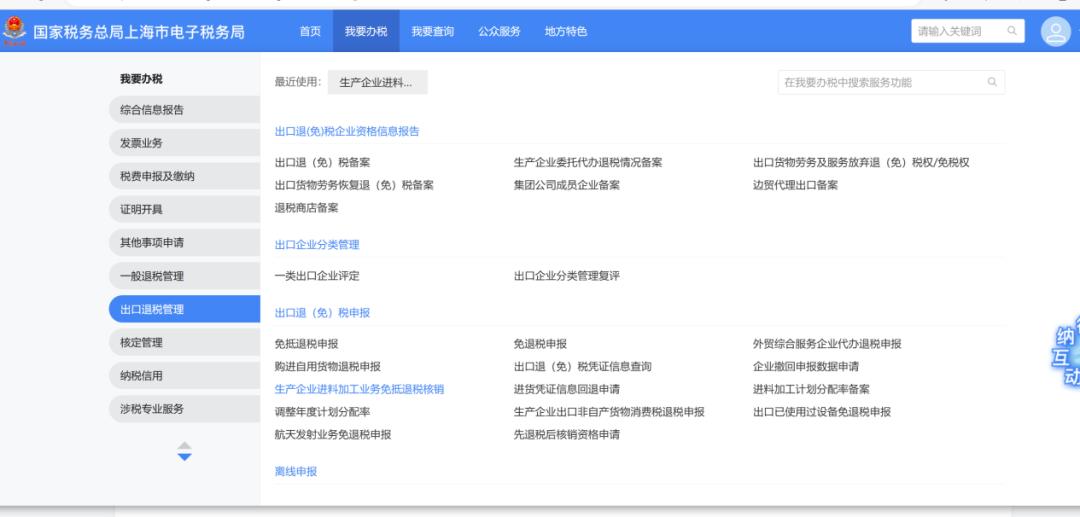This screenshot has width=1080, height=517.
Task: Click the tax bureau emblem logo
Action: coord(16,32)
